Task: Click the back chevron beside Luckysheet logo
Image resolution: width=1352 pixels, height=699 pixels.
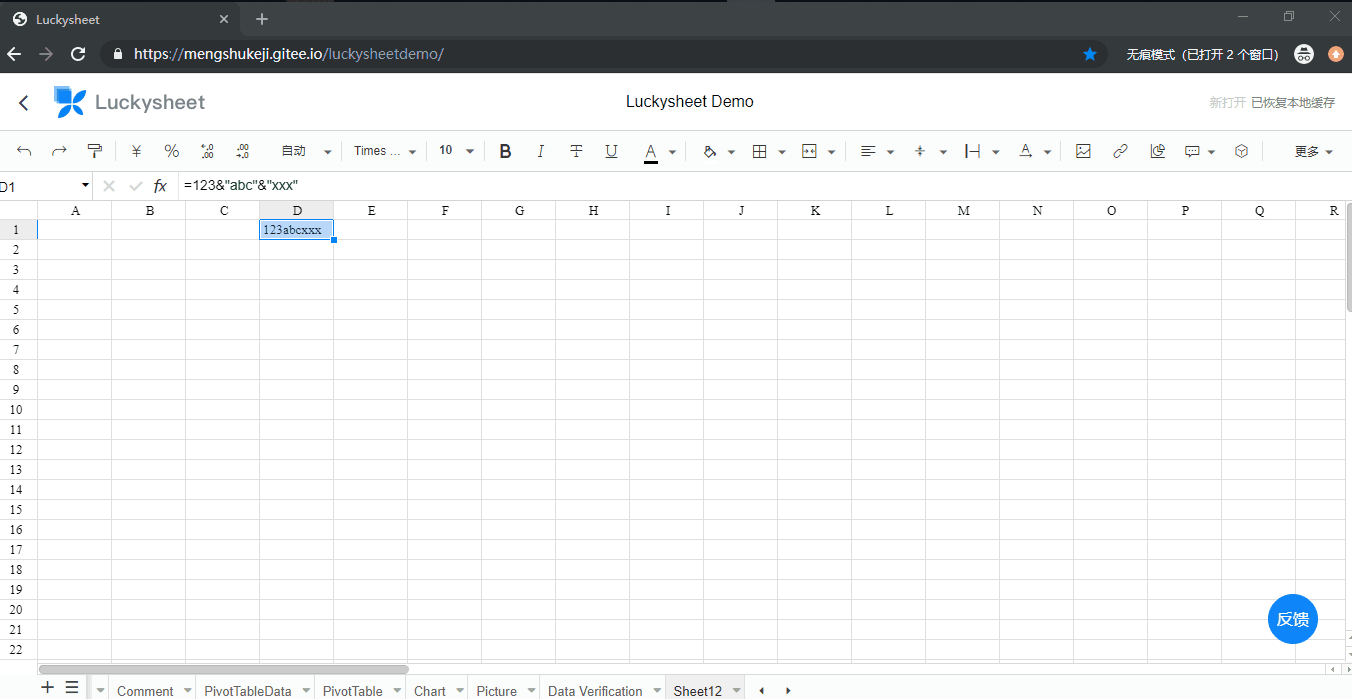Action: (x=24, y=102)
